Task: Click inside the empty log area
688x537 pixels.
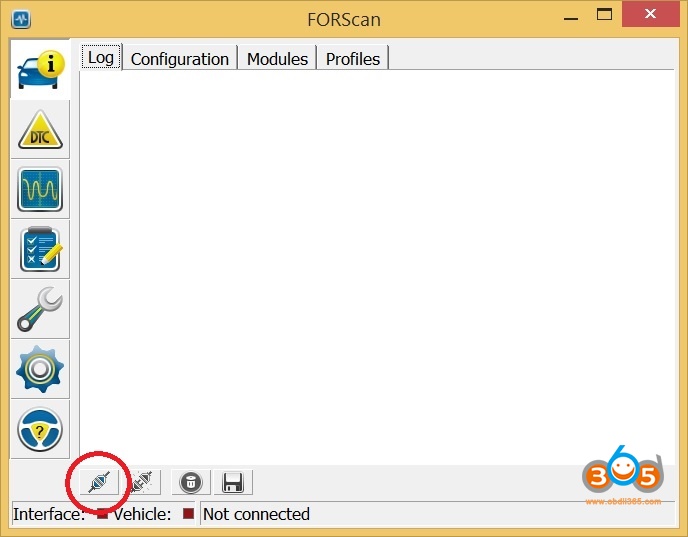Action: pos(377,267)
